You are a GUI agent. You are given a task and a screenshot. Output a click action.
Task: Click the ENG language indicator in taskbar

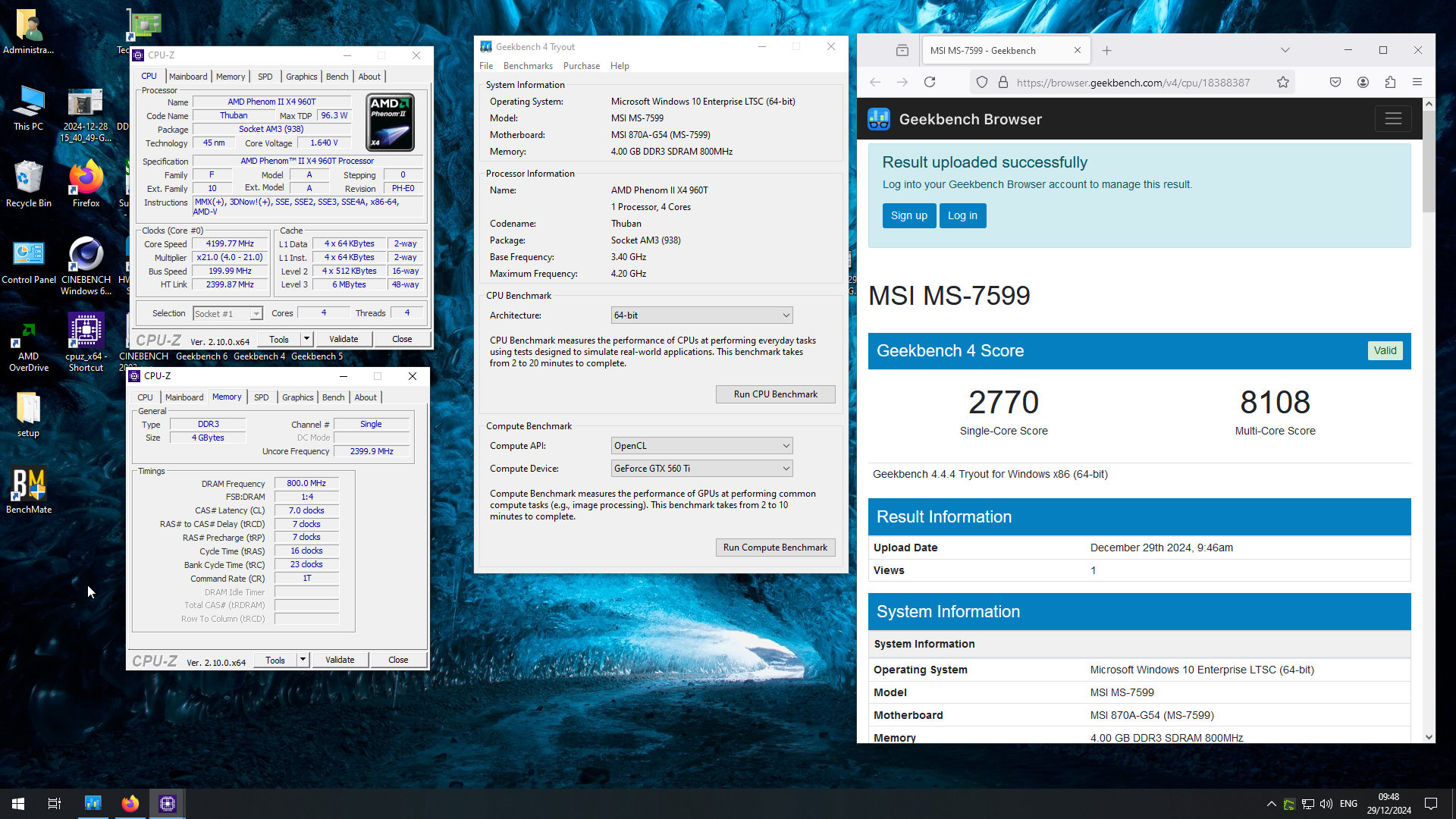pos(1348,804)
